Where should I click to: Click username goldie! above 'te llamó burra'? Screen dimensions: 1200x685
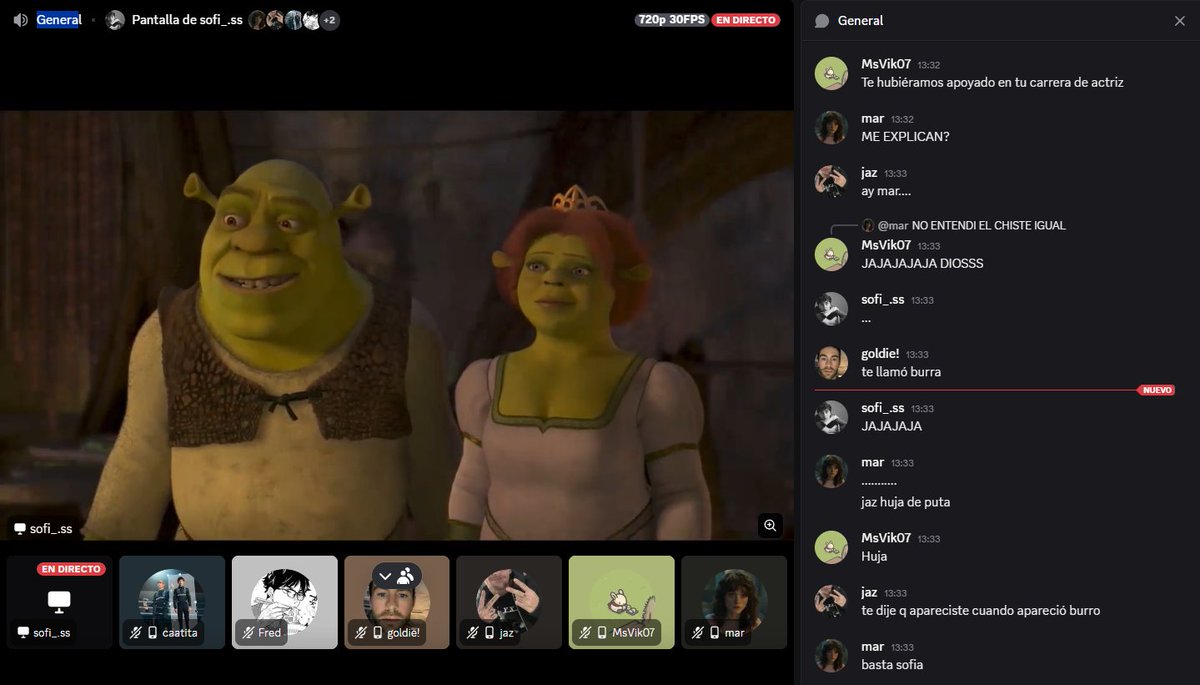tap(882, 354)
